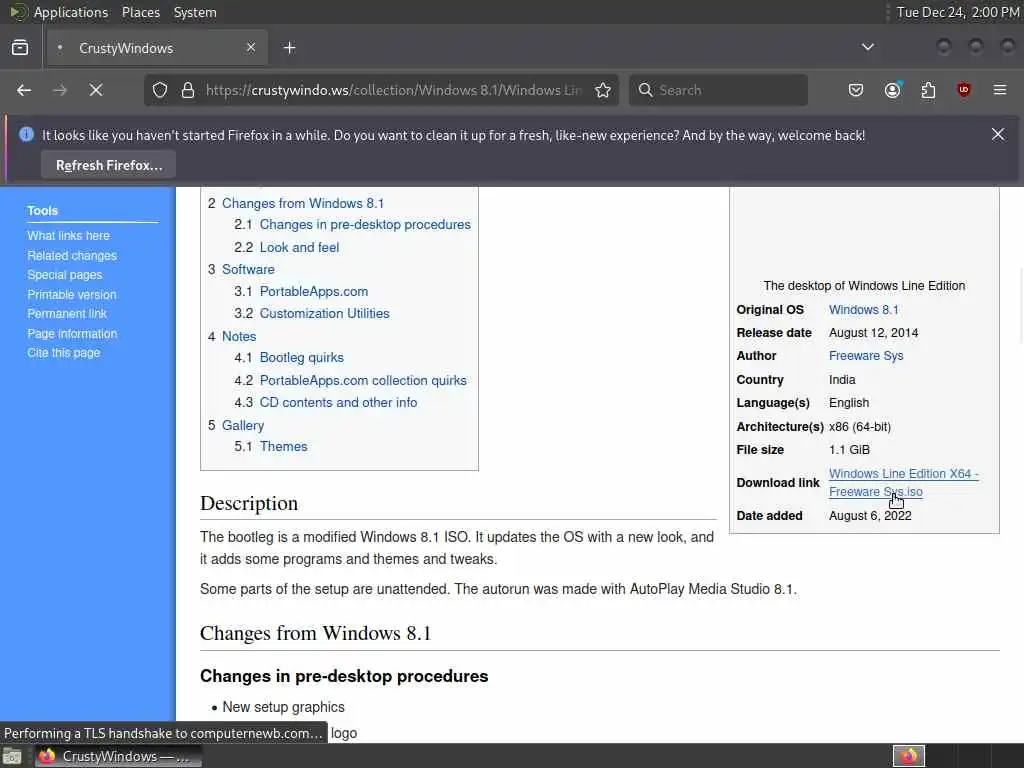
Task: Click the architecture value x86 (64-bit)
Action: click(859, 426)
